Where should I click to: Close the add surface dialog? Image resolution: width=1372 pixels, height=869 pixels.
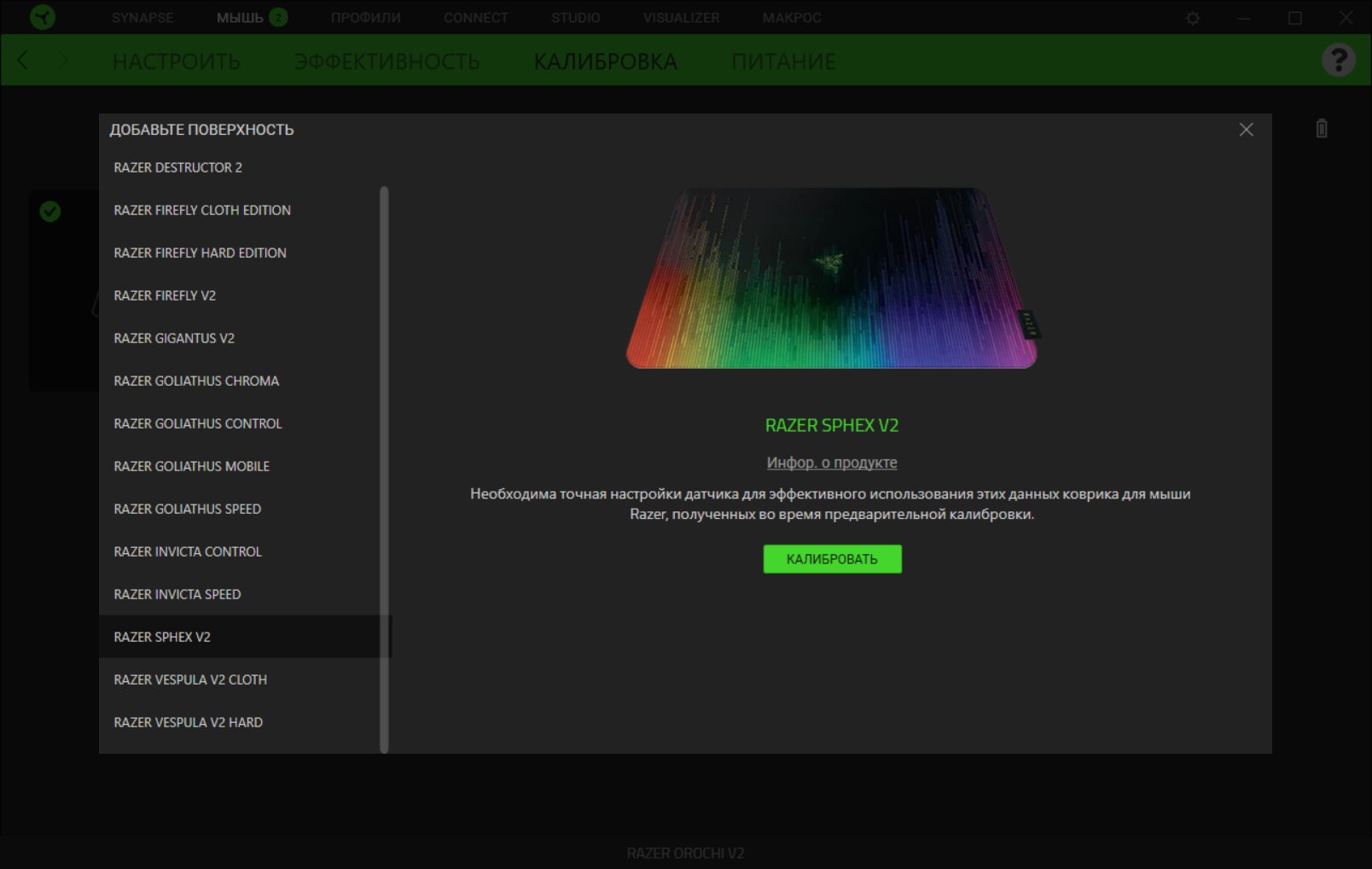point(1246,130)
